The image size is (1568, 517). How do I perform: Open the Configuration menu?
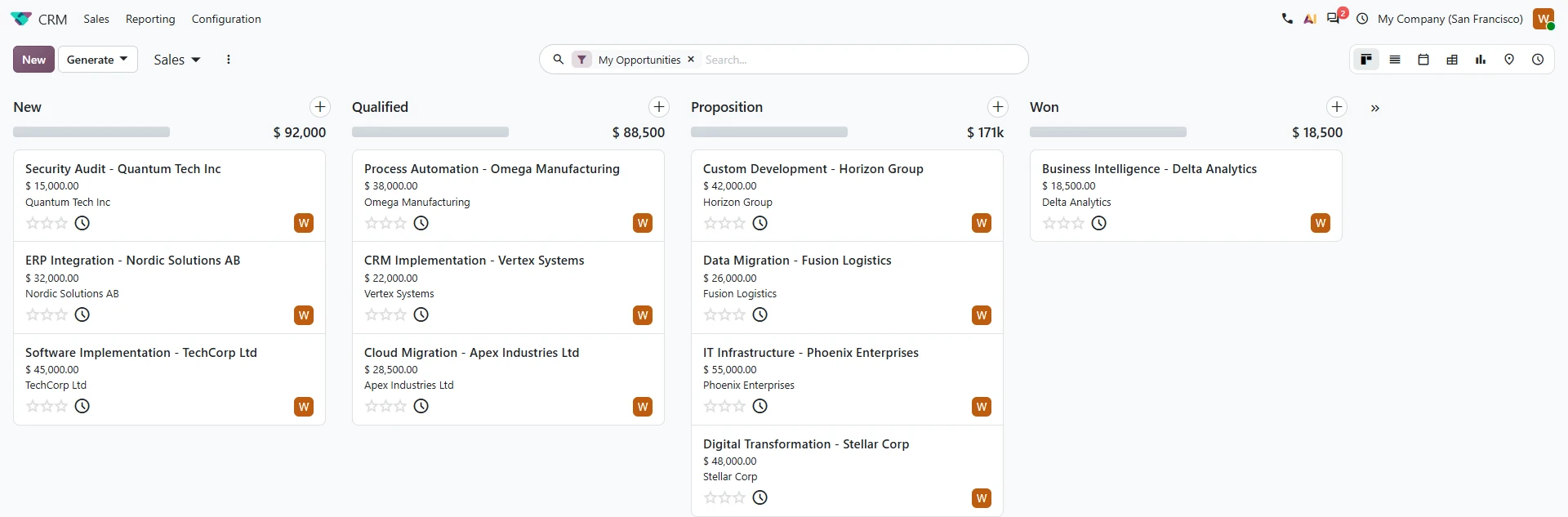(x=226, y=19)
